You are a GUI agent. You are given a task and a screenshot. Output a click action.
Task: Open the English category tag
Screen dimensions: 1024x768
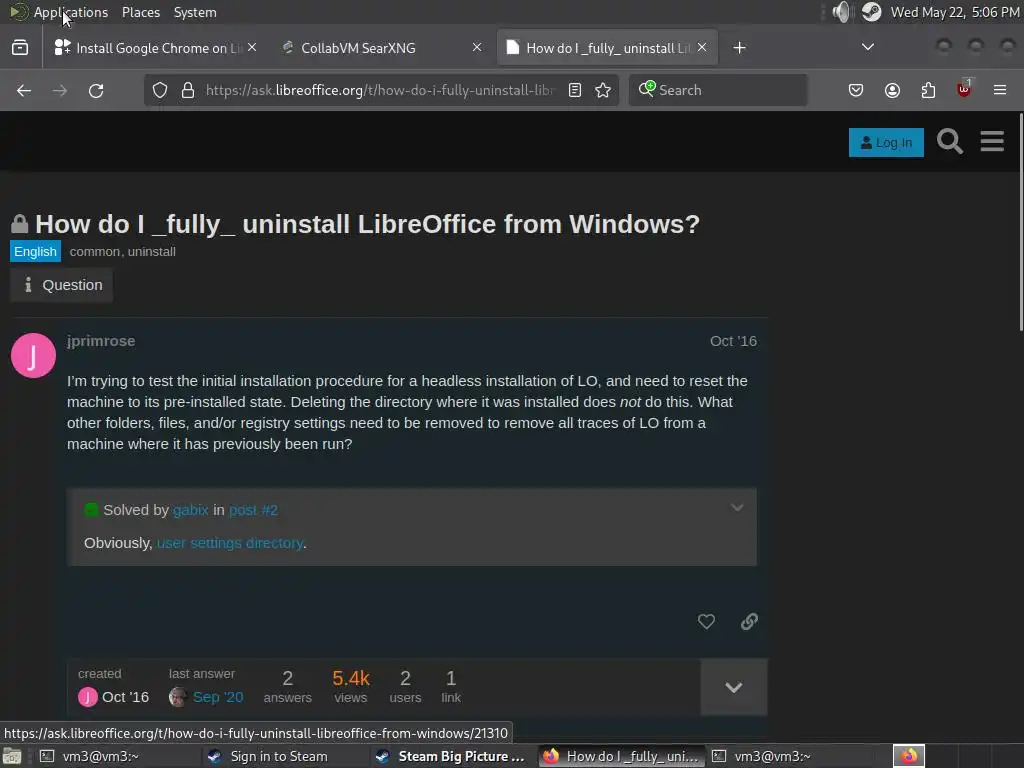(x=35, y=251)
